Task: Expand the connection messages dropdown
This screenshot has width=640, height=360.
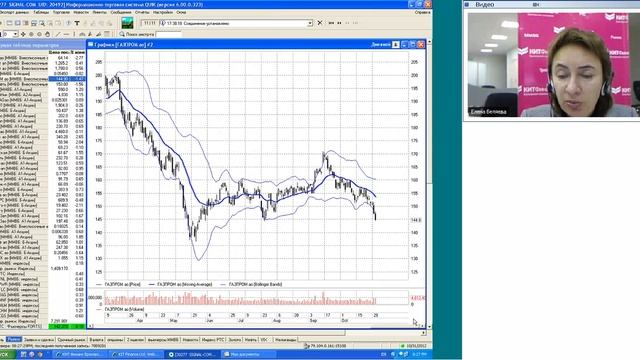Action: [x=310, y=23]
